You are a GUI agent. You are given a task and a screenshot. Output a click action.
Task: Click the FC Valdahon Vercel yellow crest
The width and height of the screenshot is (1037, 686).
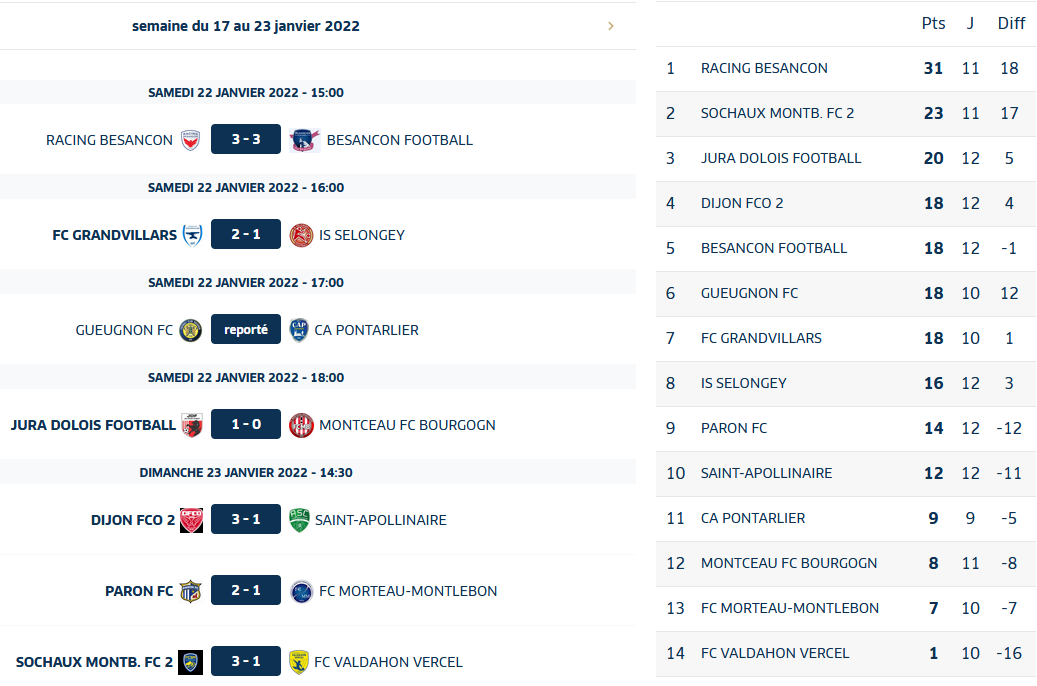(298, 662)
